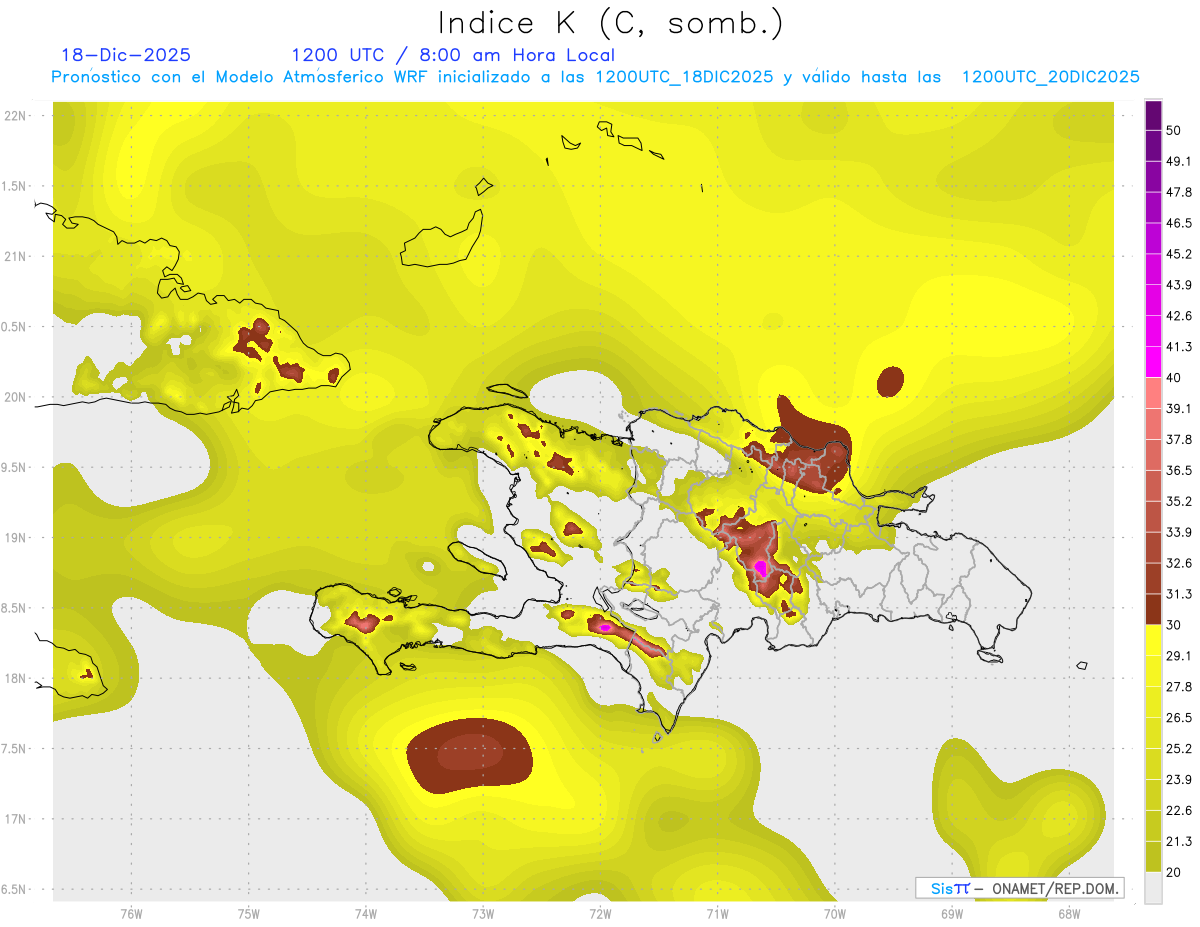1200x927 pixels.
Task: Click the '25.2' color bar label
Action: tap(1178, 749)
